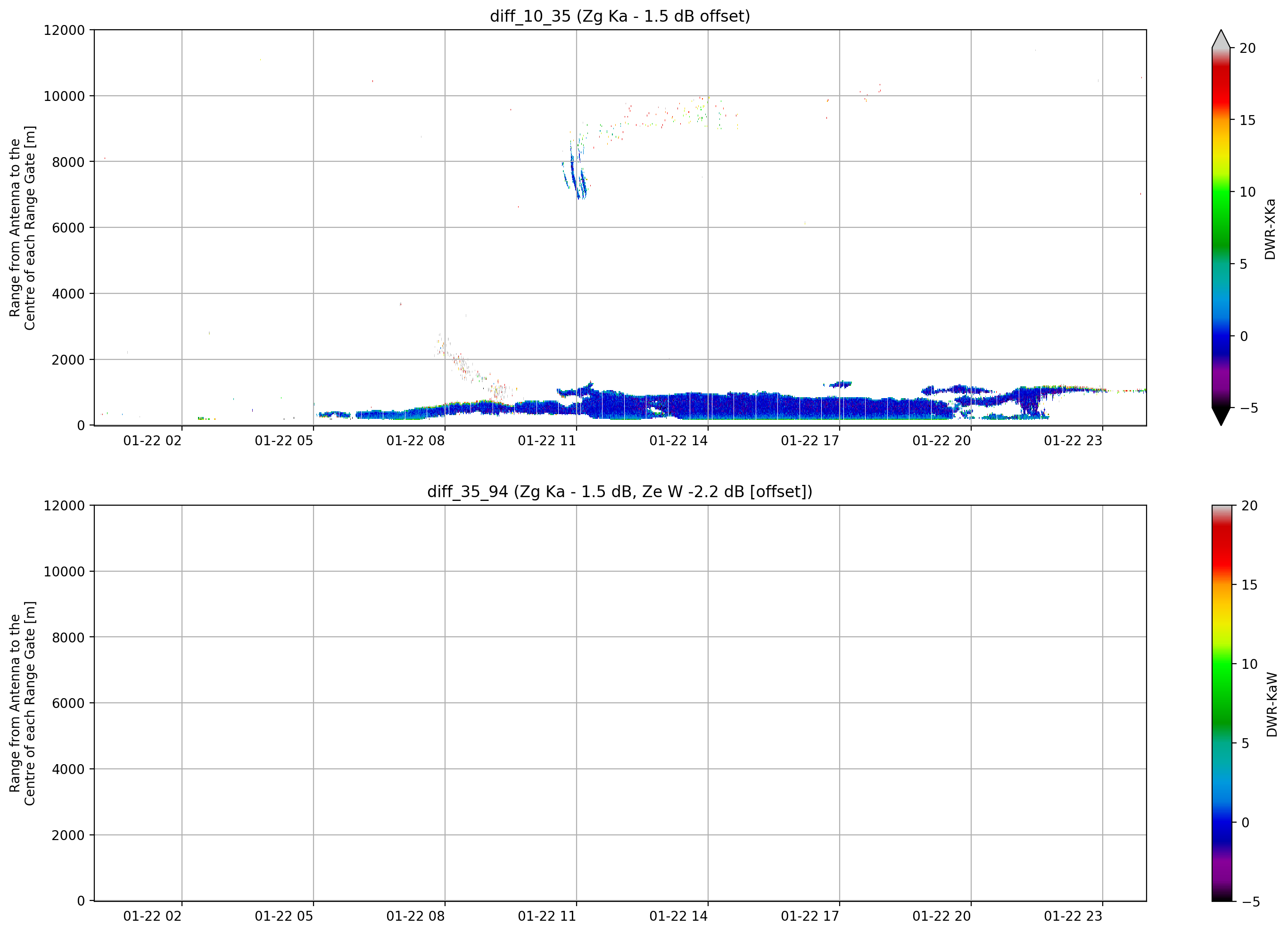Click the y-axis range label of diff_35_94 plot

pyautogui.click(x=22, y=703)
